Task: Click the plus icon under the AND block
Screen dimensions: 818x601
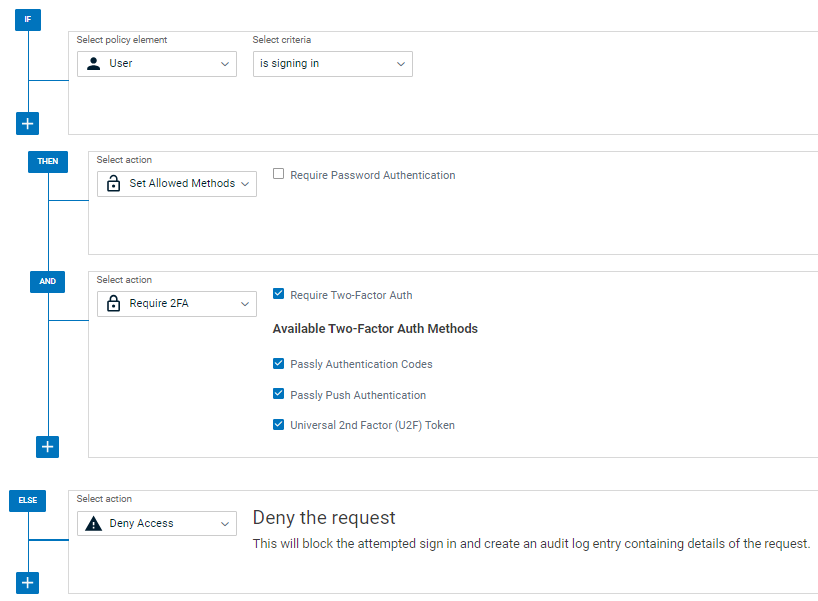Action: [47, 447]
